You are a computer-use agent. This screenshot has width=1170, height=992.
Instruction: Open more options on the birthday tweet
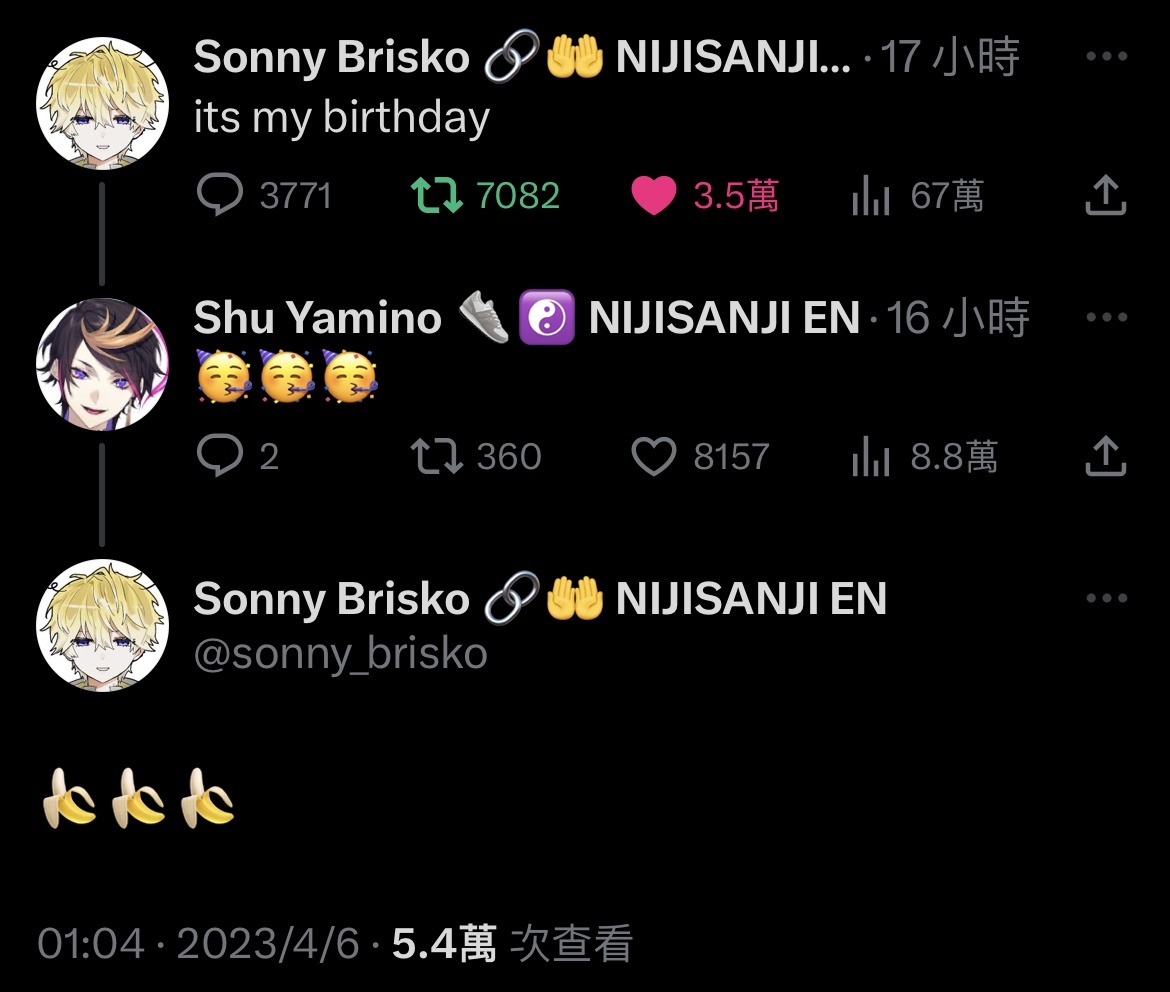[1107, 56]
